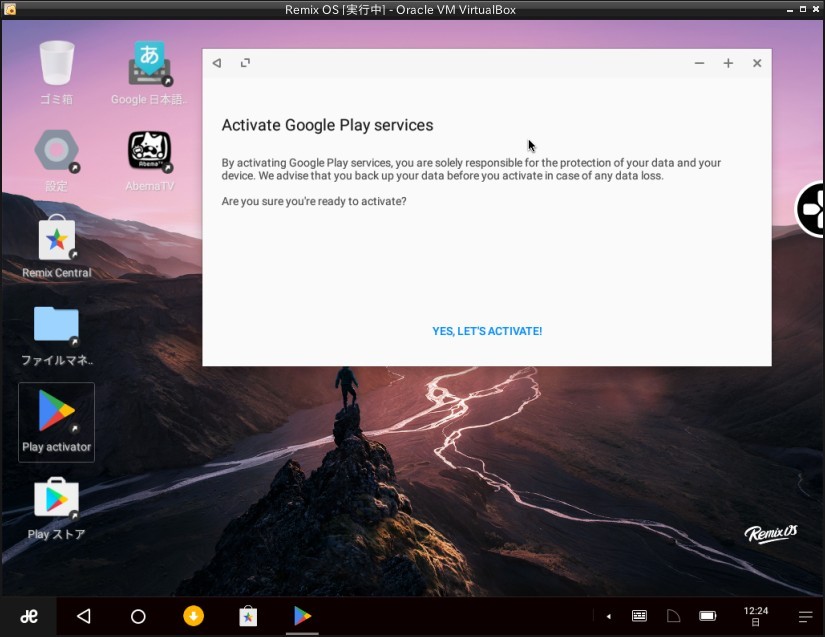
Task: Click YES, LET'S ACTIVATE! button
Action: pyautogui.click(x=487, y=331)
